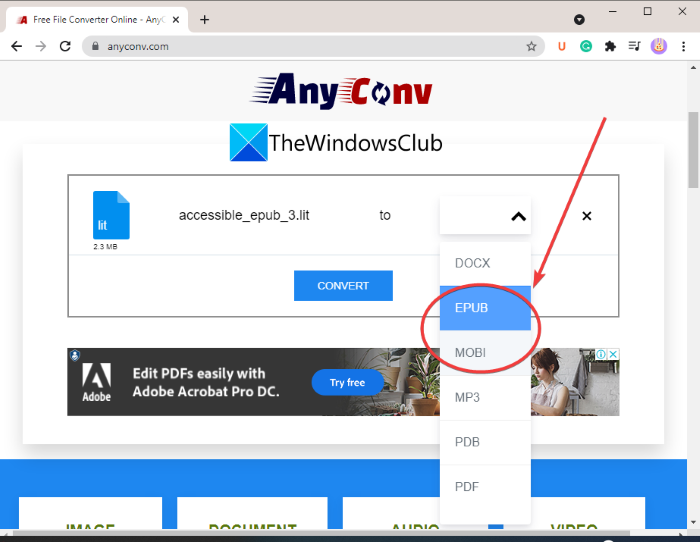Open a new browser tab
This screenshot has height=542, width=700.
(x=204, y=20)
